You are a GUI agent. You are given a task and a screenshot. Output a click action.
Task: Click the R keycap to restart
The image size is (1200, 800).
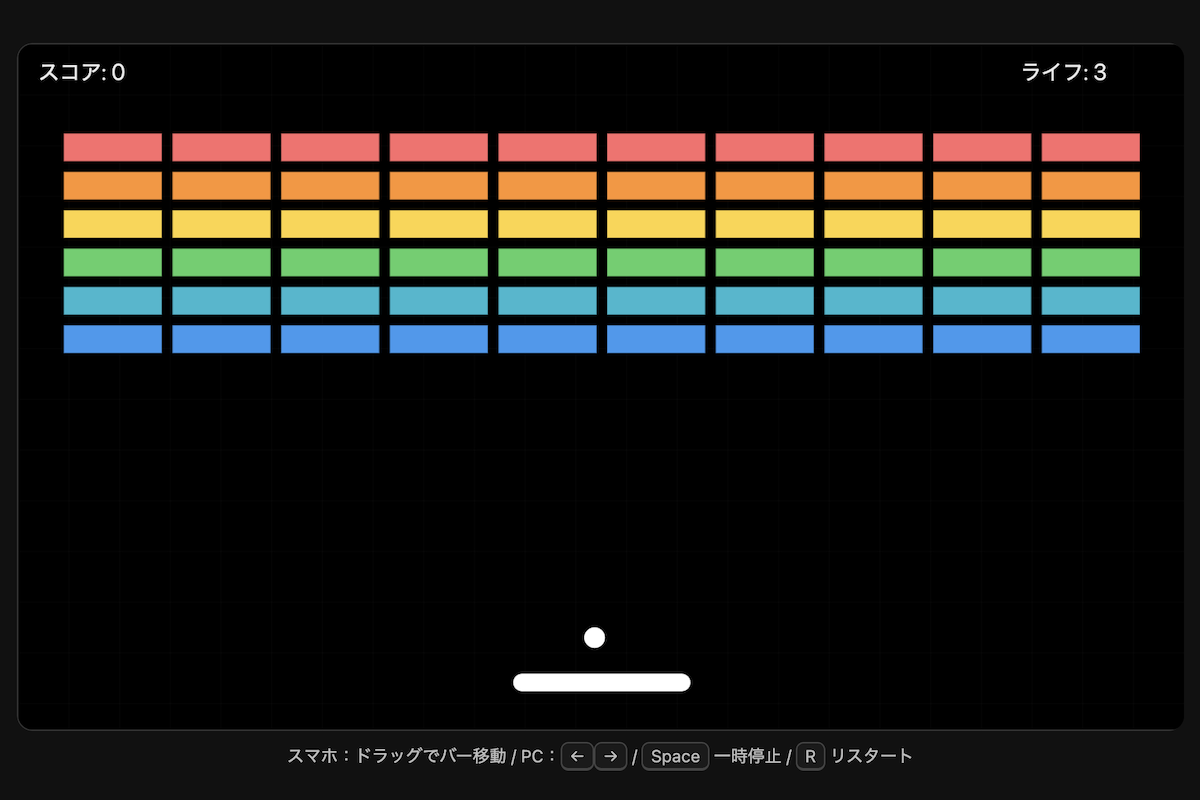pyautogui.click(x=808, y=756)
